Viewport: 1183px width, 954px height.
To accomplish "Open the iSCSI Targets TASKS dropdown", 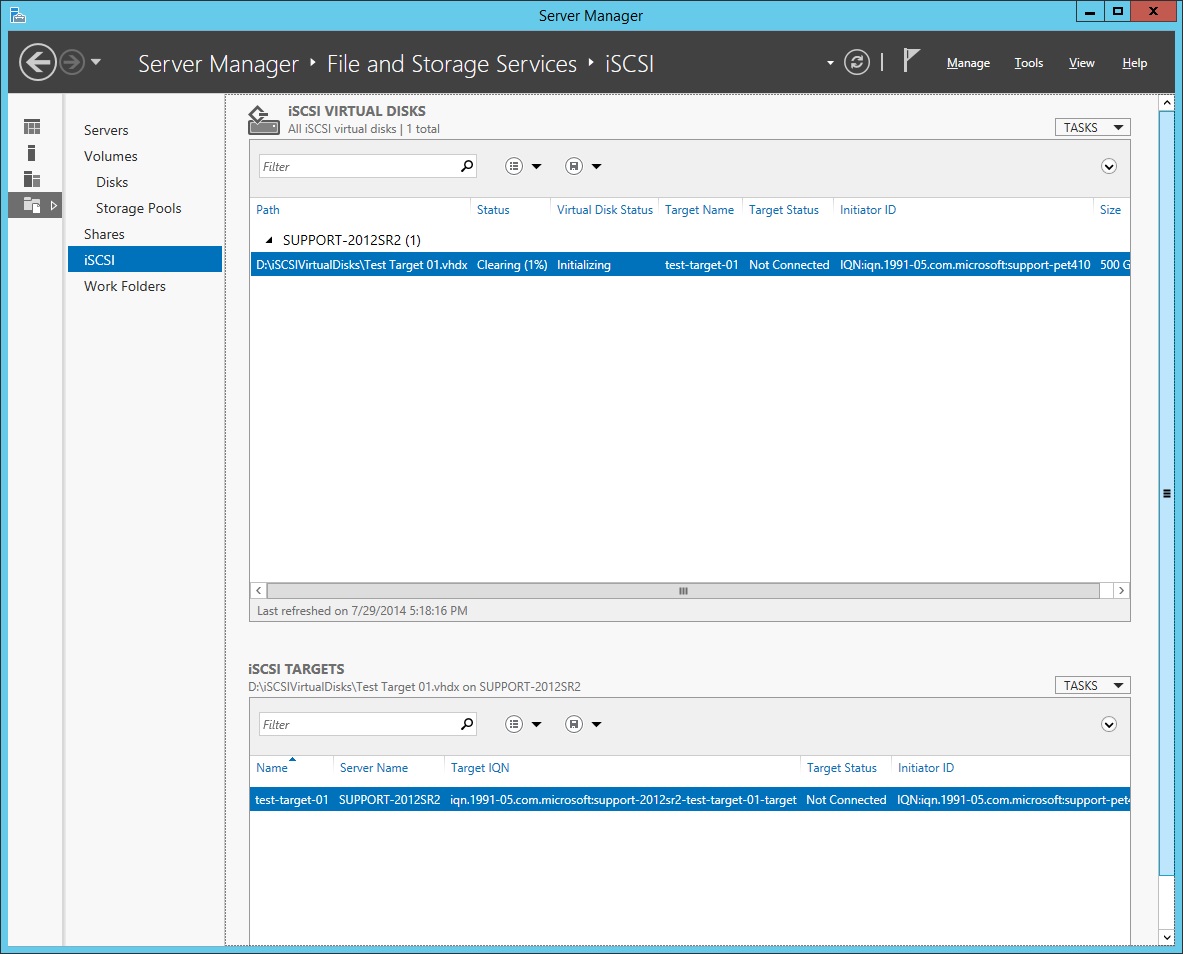I will coord(1092,685).
